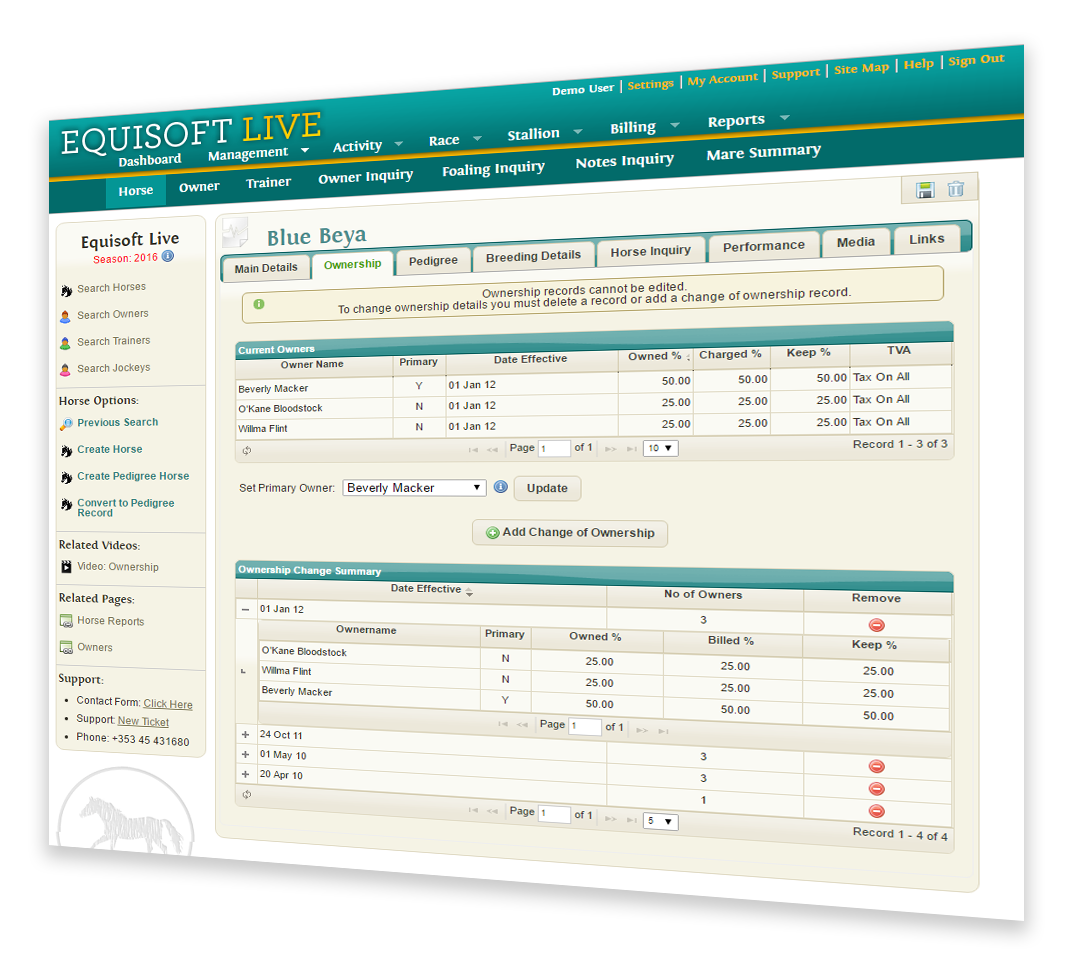Screen dimensions: 1073x965
Task: Click Ownership Change Summary bottom page number field
Action: 554,814
